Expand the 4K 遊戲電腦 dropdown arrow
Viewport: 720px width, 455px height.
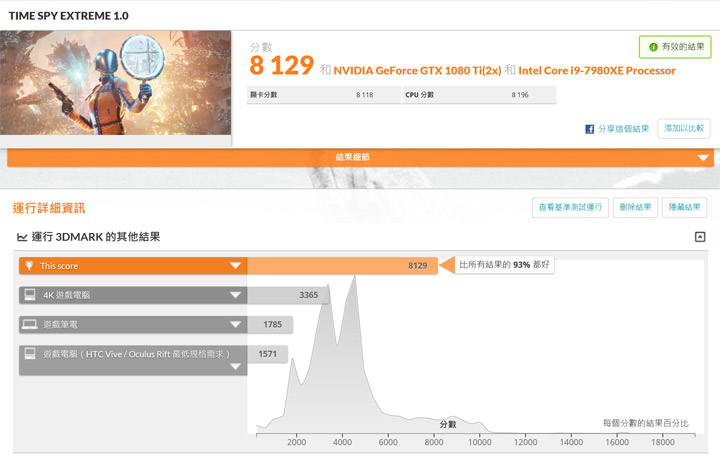[235, 295]
